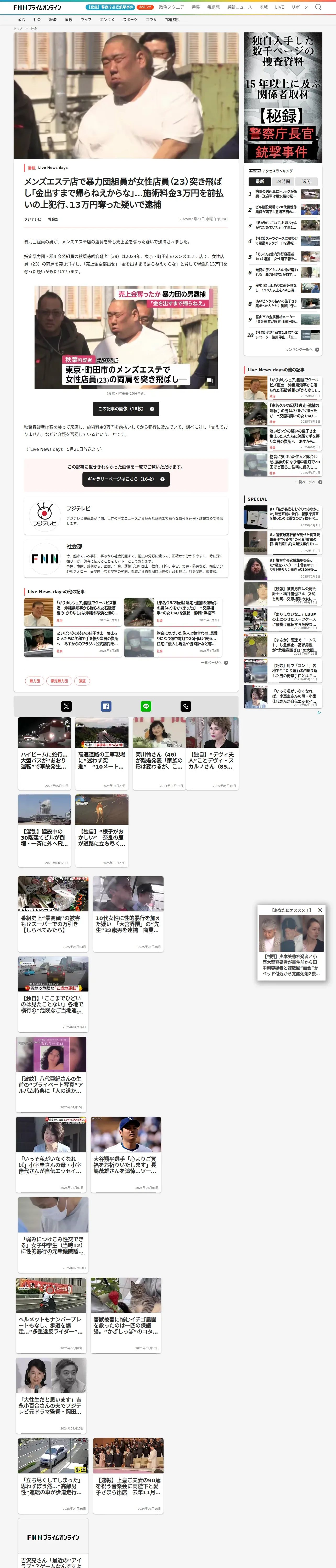Click 一覧ページへ below article's related stories
Screen dimensions: 336x1568
click(x=214, y=662)
